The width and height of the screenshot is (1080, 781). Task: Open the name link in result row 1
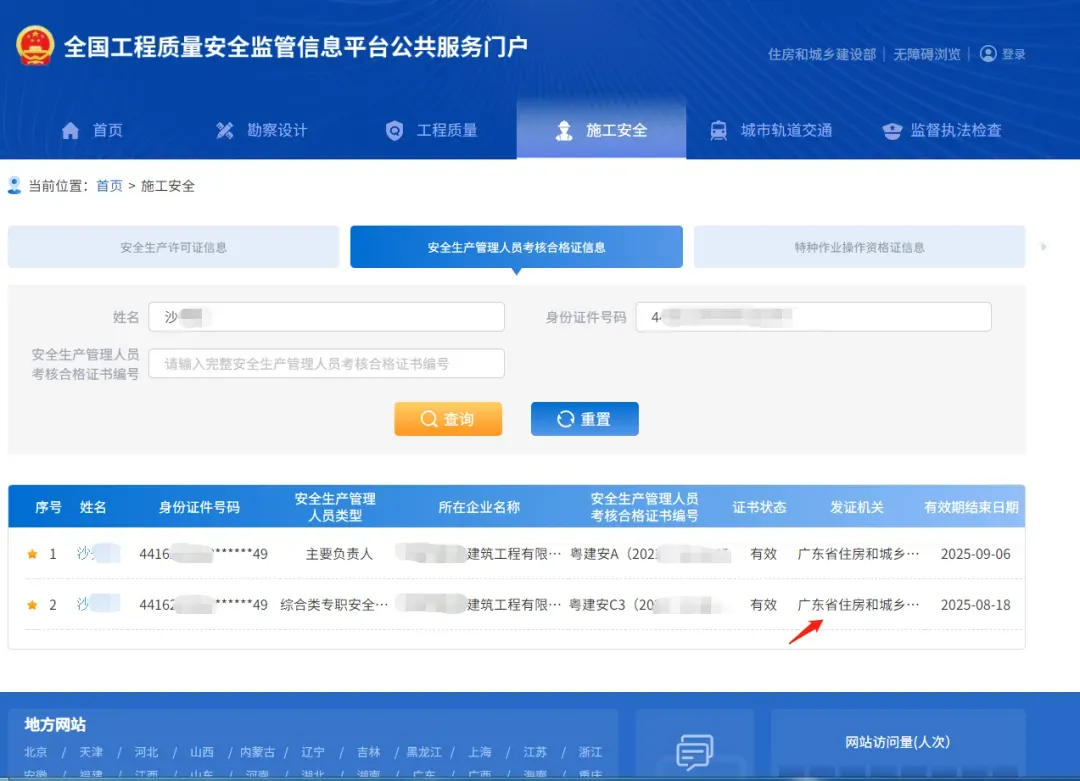[97, 553]
